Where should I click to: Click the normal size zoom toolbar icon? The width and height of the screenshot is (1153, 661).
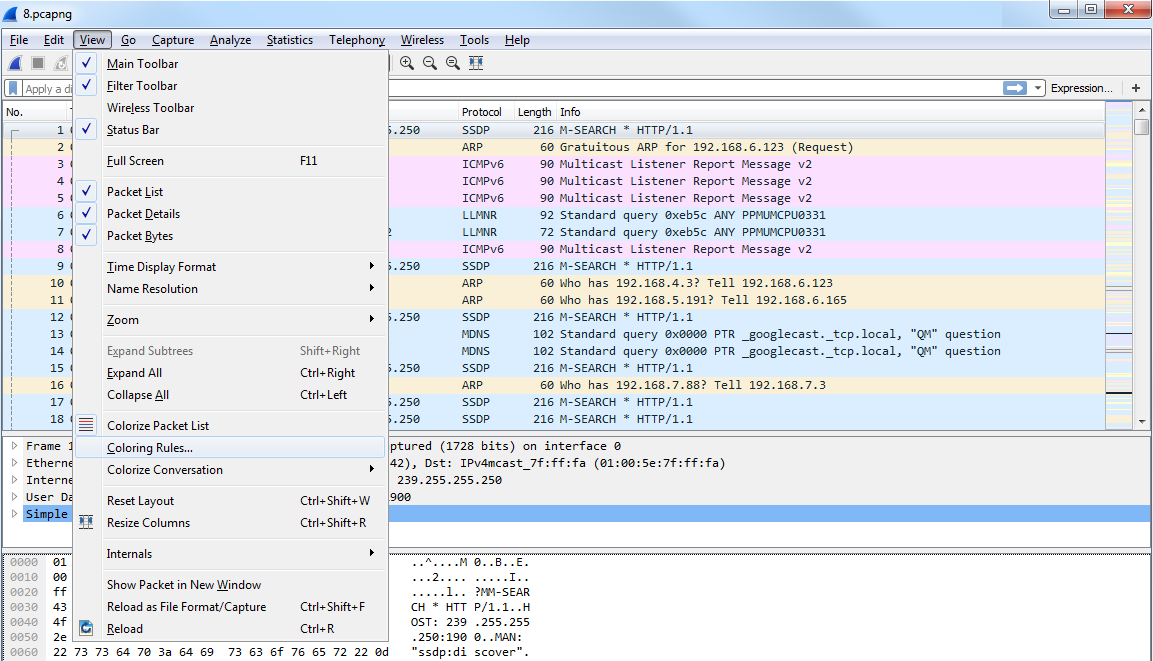[x=453, y=63]
